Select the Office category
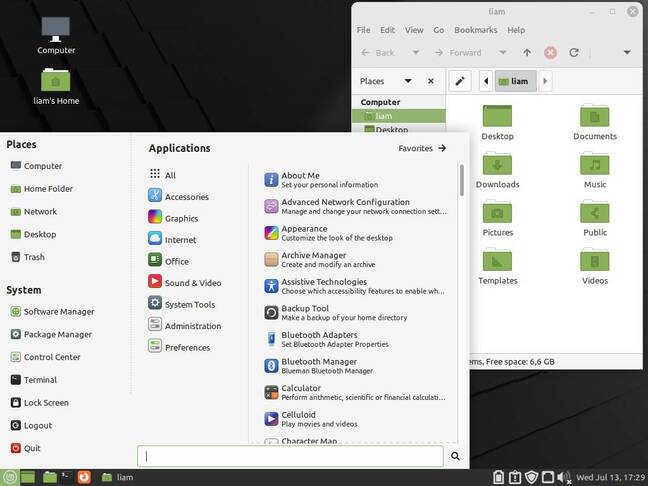 coord(169,261)
